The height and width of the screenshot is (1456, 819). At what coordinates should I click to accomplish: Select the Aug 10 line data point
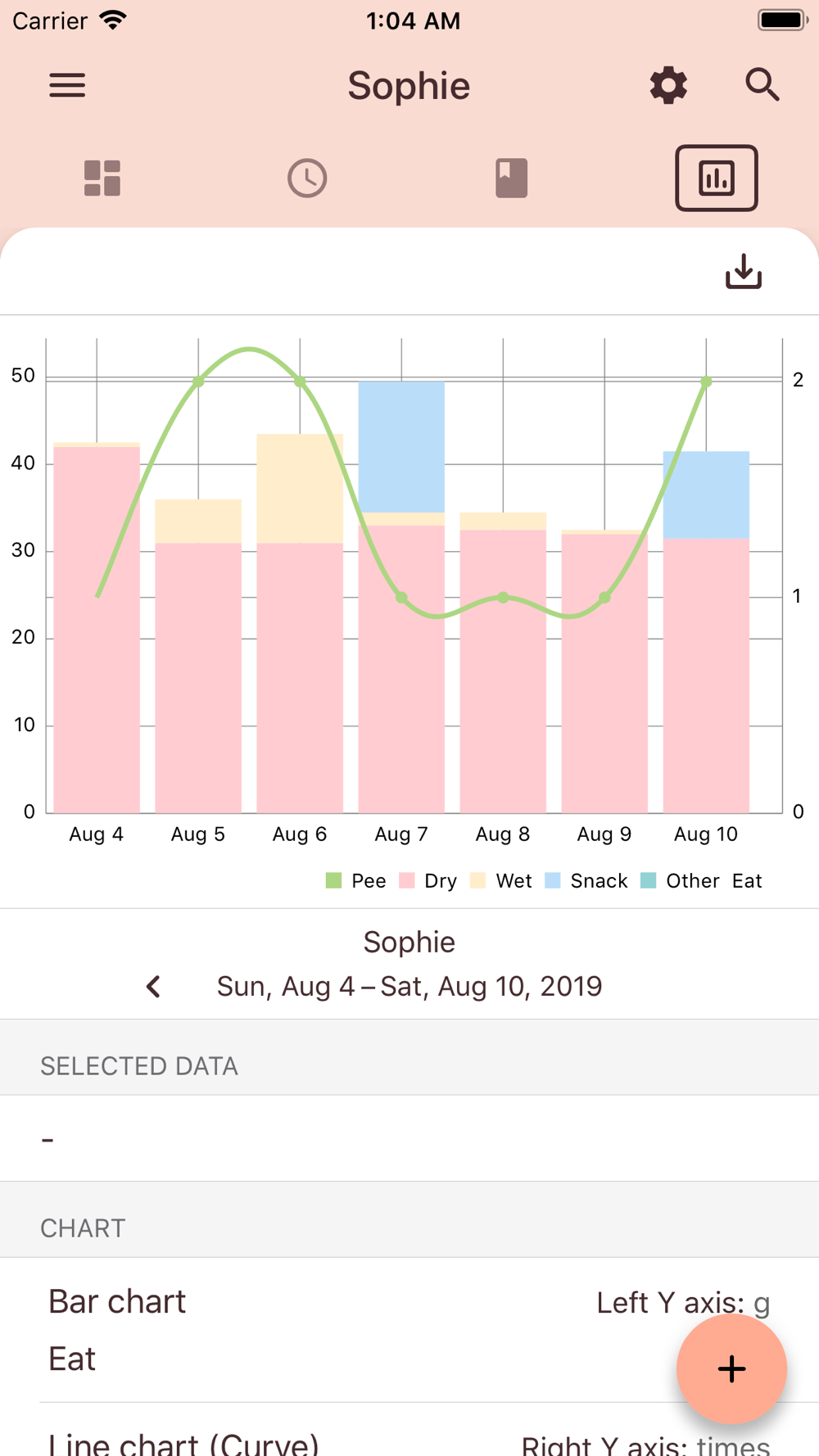706,382
